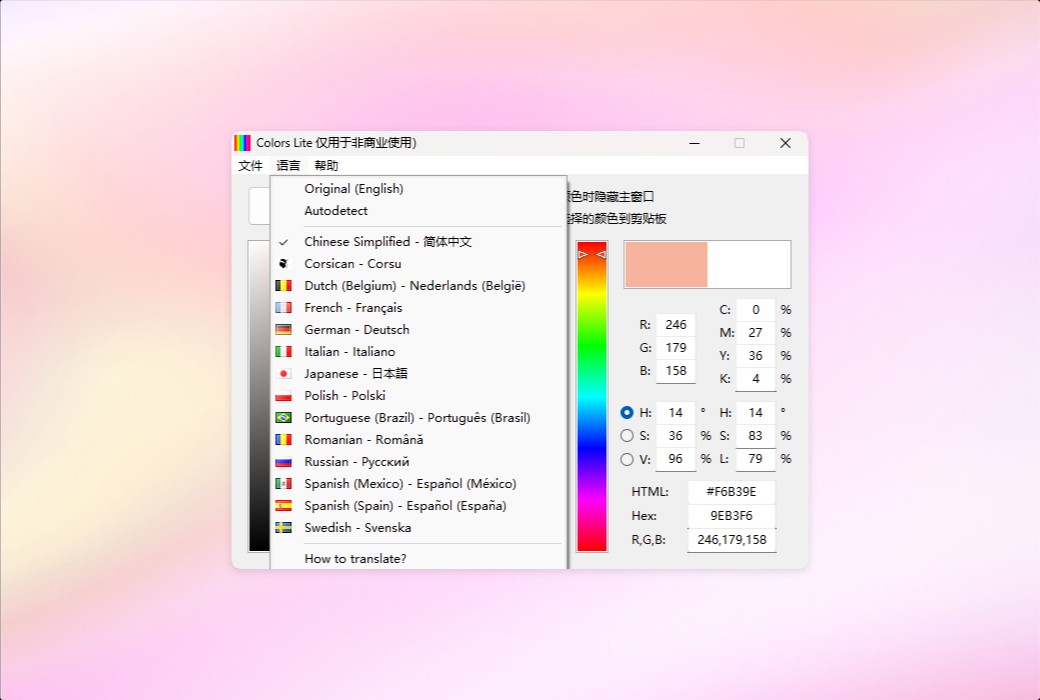Screen dimensions: 1040x700
Task: Click the How to translate link
Action: (354, 560)
